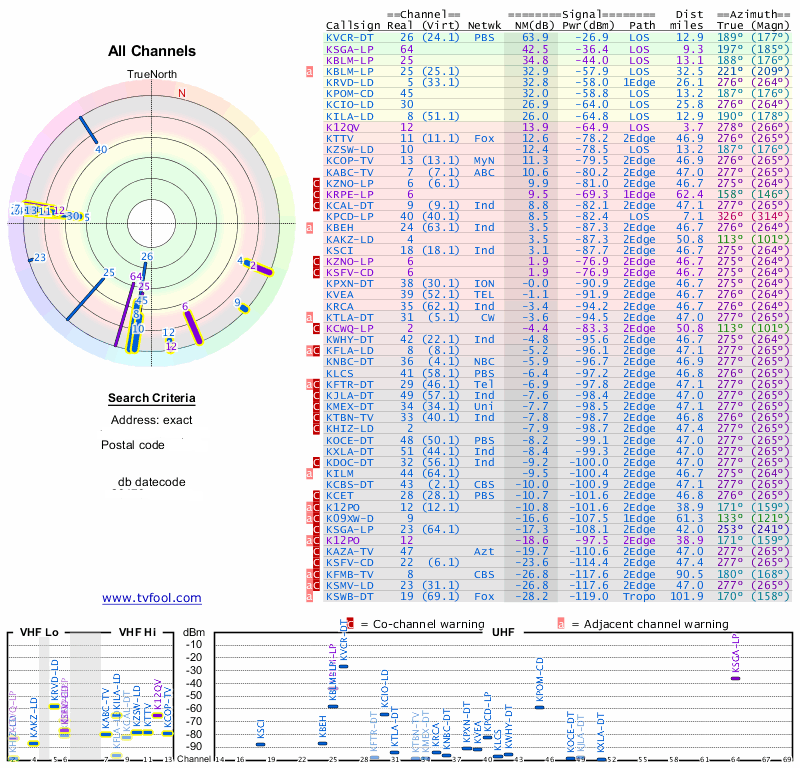The image size is (800, 768).
Task: Select the KVCR-DT callsign in the table
Action: click(348, 37)
